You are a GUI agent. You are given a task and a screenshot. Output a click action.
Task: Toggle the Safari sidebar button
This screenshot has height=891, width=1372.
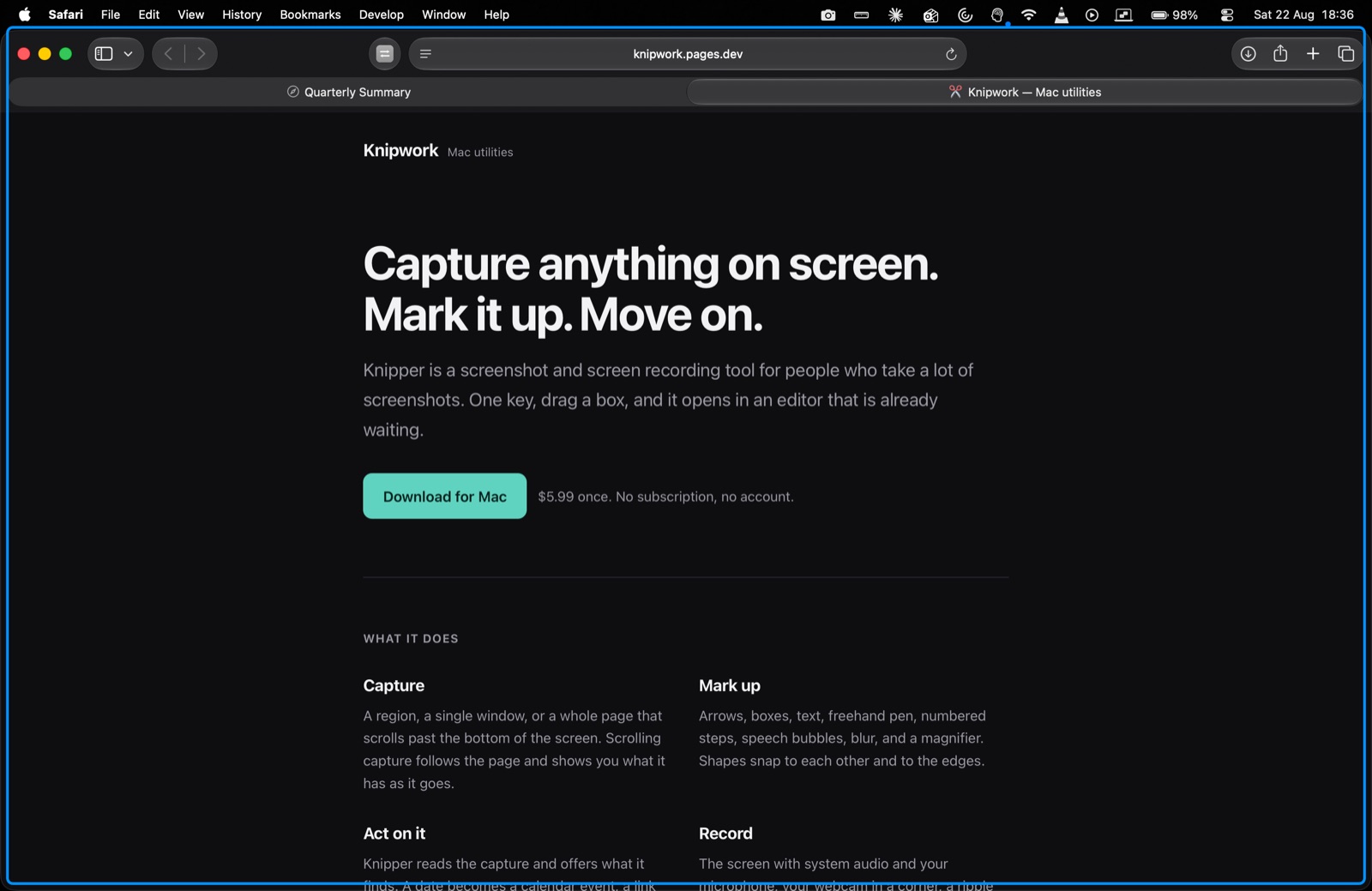tap(104, 54)
